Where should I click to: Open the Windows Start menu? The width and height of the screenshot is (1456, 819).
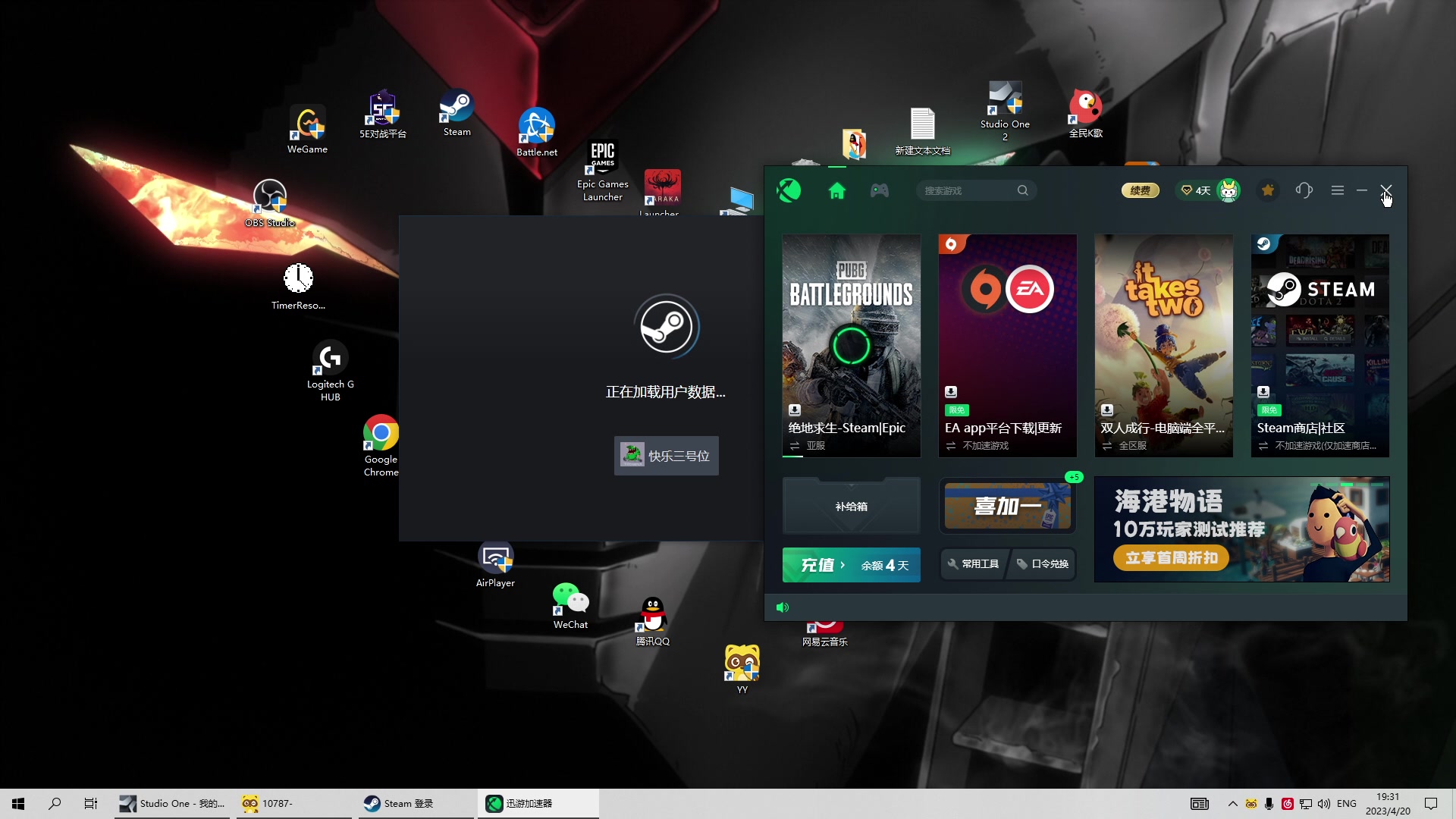tap(18, 804)
